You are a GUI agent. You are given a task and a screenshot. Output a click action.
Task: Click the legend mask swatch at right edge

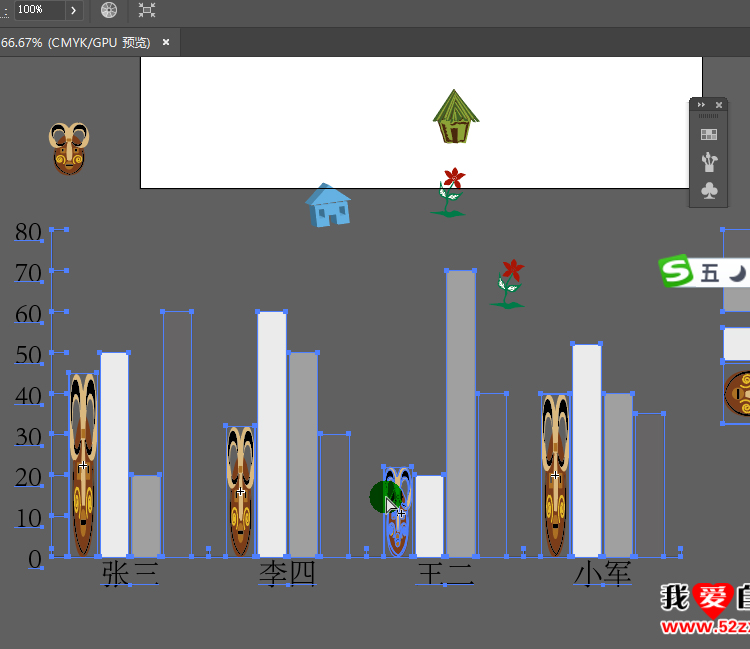click(x=737, y=394)
